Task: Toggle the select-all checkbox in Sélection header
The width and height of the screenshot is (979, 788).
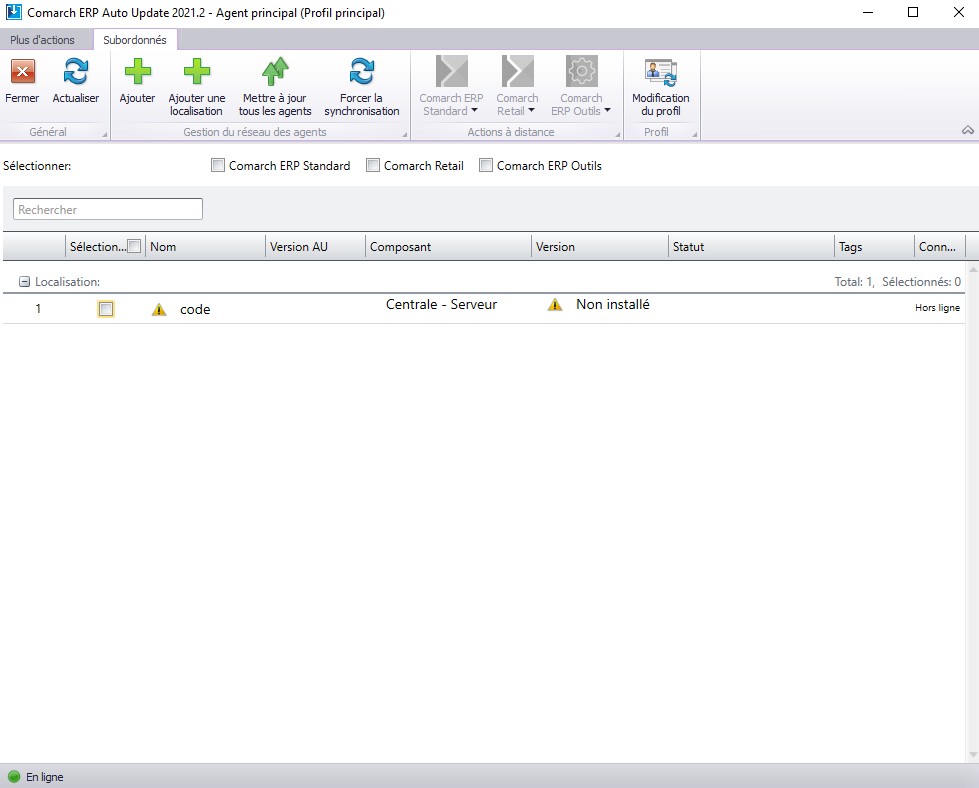Action: (134, 246)
